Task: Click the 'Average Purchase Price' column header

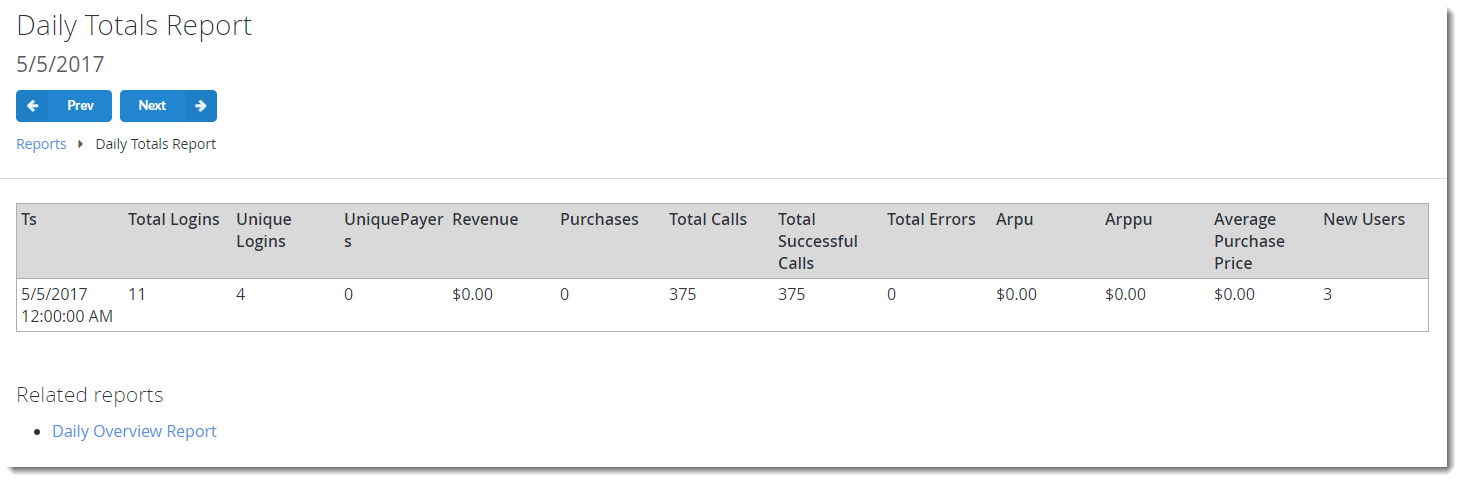Action: pos(1249,241)
